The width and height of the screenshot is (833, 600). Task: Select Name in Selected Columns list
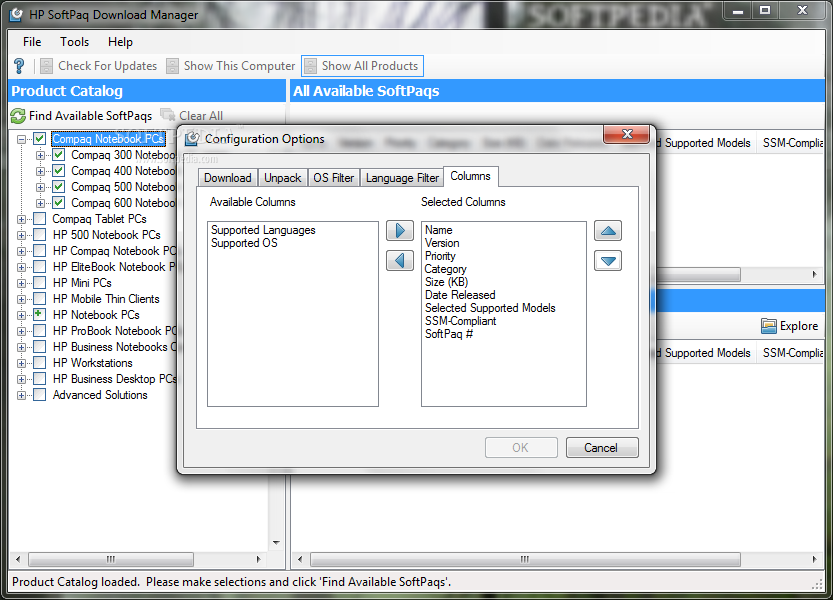coord(438,230)
